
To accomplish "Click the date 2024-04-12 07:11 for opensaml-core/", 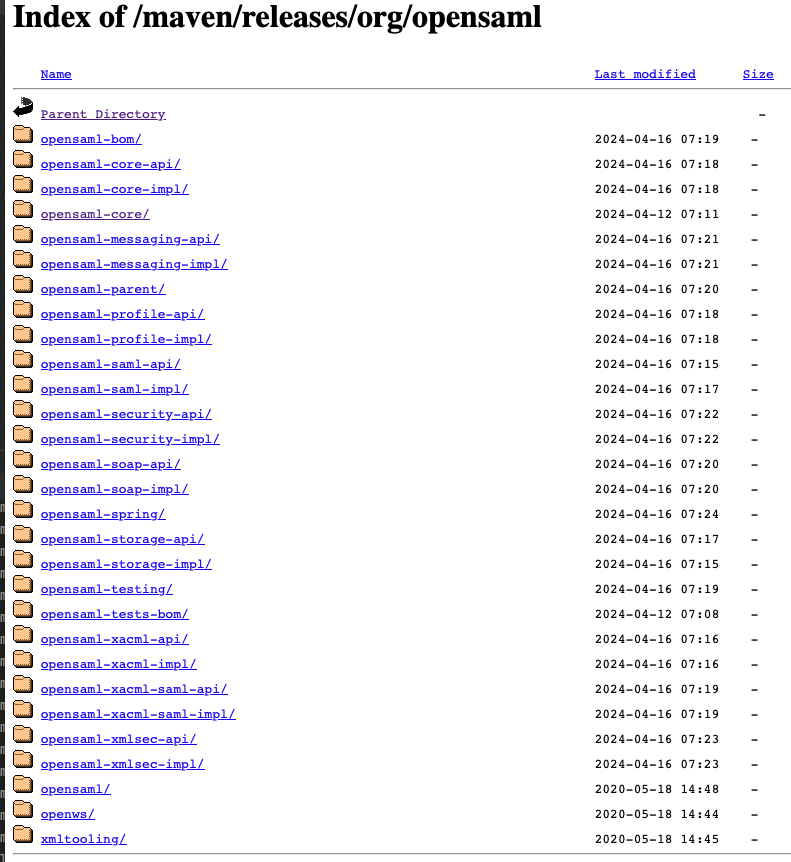I will [657, 214].
